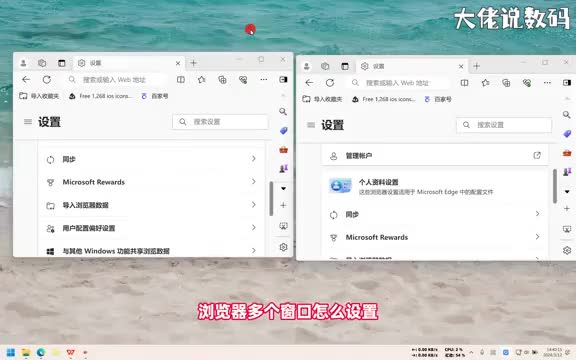The width and height of the screenshot is (576, 360).
Task: Expand 用户配置偏好设置 row in left window
Action: tap(151, 228)
